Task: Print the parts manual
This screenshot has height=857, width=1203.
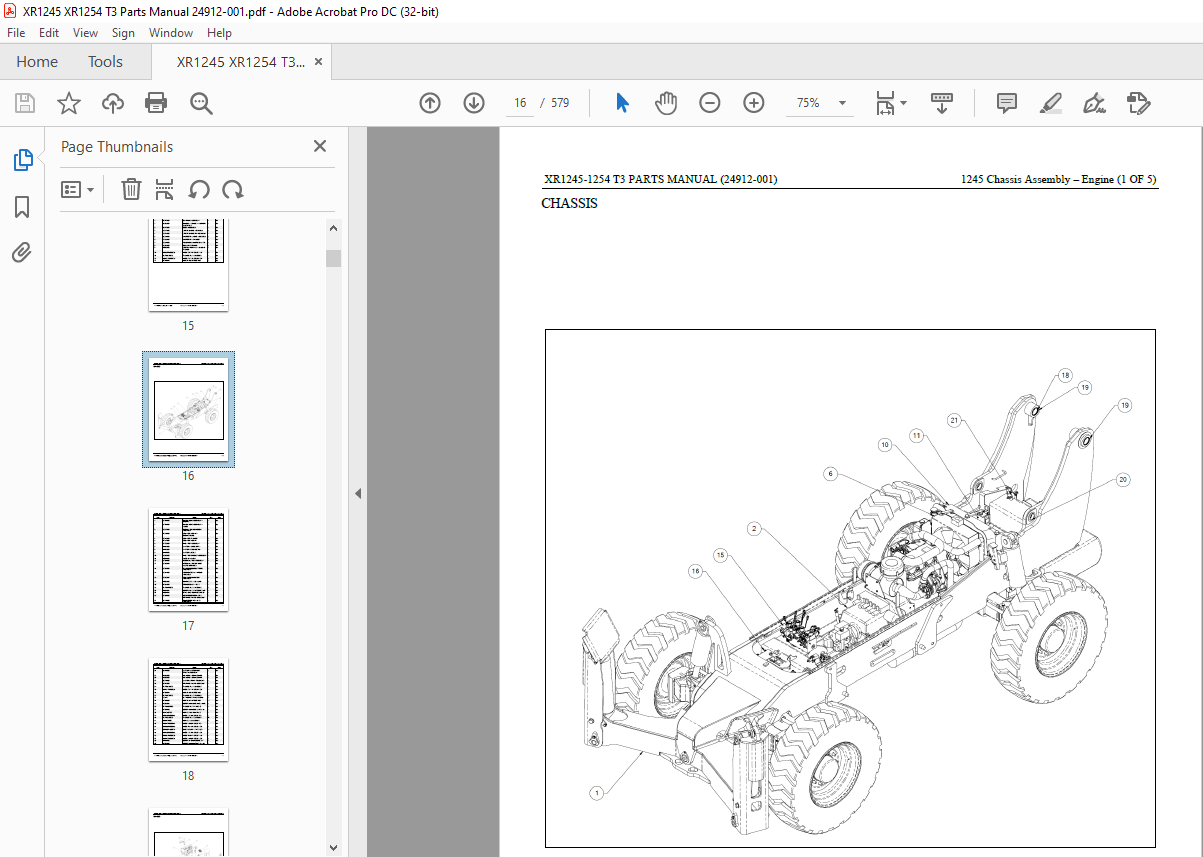Action: click(x=157, y=102)
